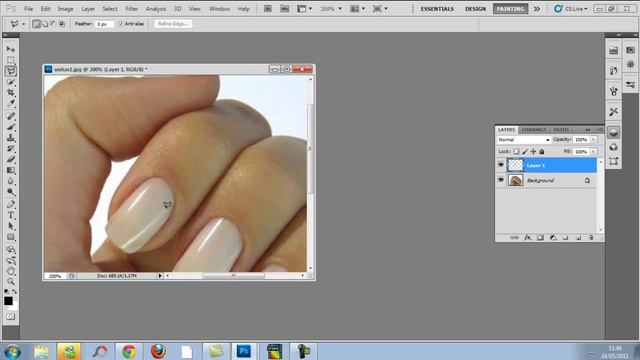Hide Layer 1 visibility eye
The height and width of the screenshot is (360, 640).
coord(501,165)
